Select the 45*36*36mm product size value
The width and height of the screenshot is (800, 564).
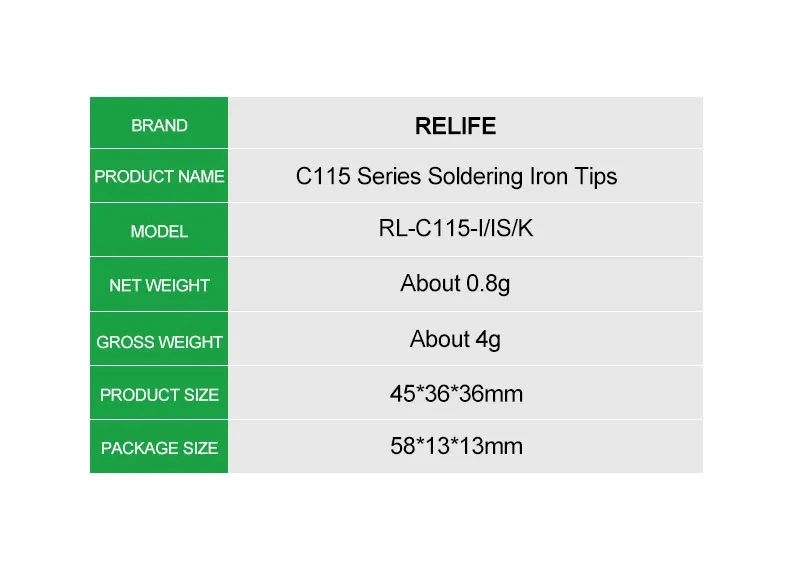pyautogui.click(x=456, y=394)
